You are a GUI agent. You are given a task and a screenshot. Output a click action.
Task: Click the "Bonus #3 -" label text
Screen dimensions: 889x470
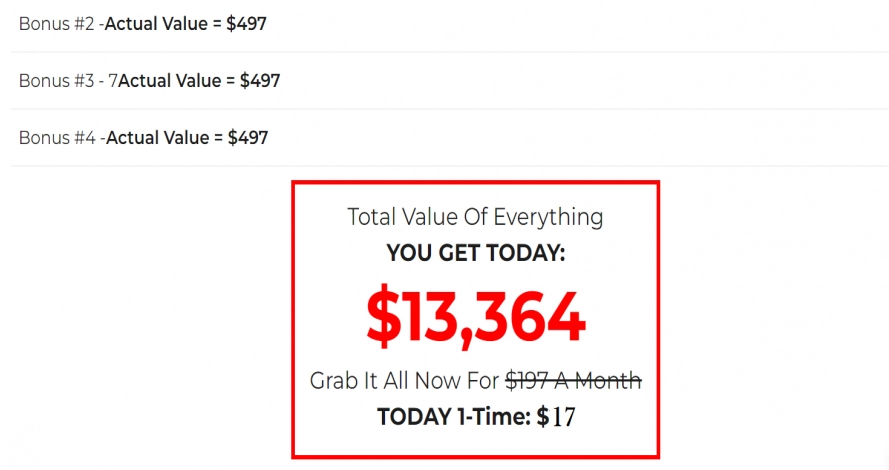click(x=60, y=81)
